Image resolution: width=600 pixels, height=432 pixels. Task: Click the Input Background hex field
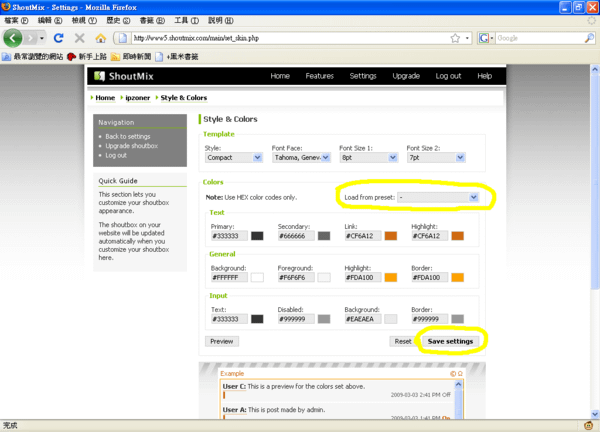(x=363, y=319)
